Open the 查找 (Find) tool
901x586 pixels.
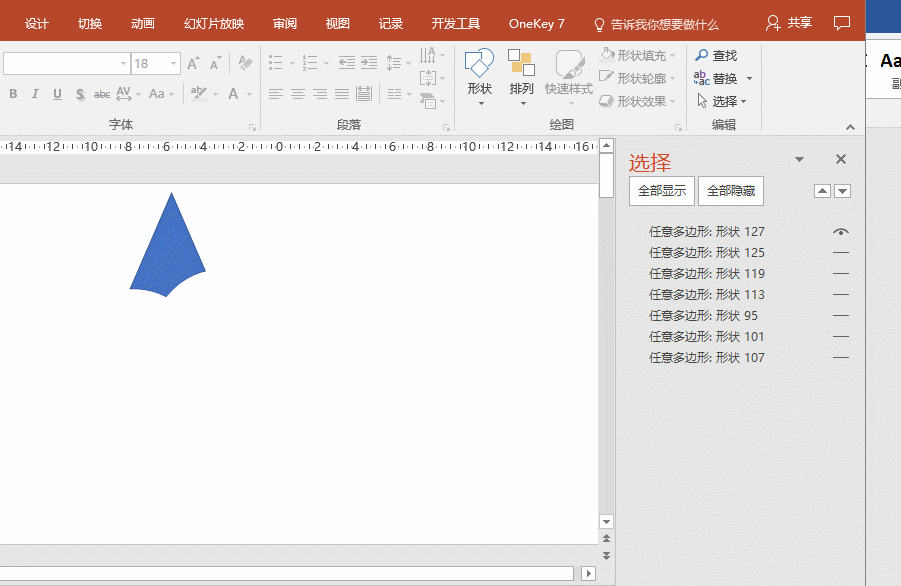[716, 56]
